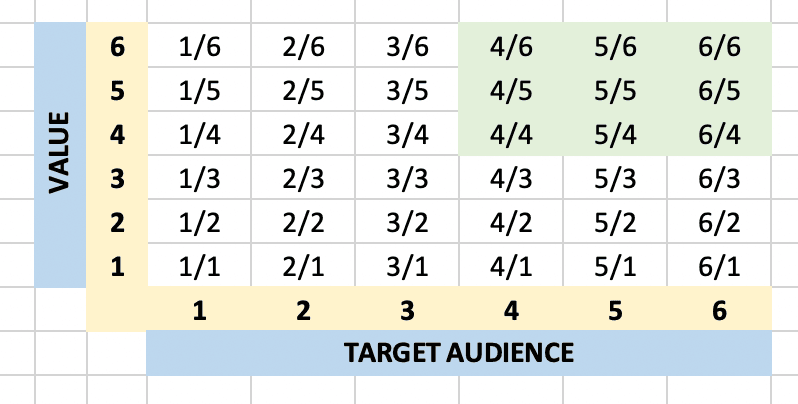
Task: Click target audience axis label 6
Action: (719, 309)
